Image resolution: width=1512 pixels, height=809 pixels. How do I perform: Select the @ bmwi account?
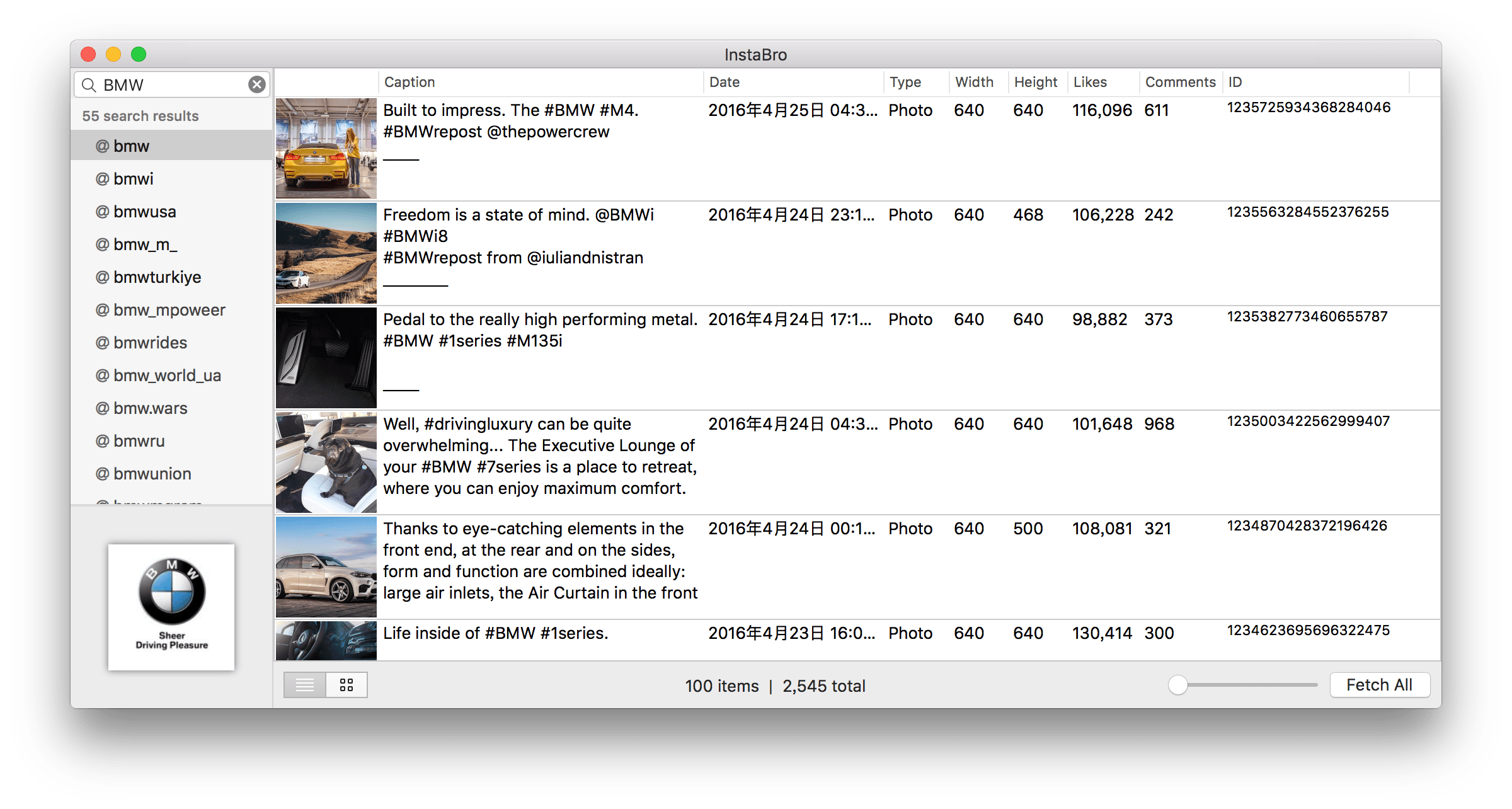click(x=171, y=178)
